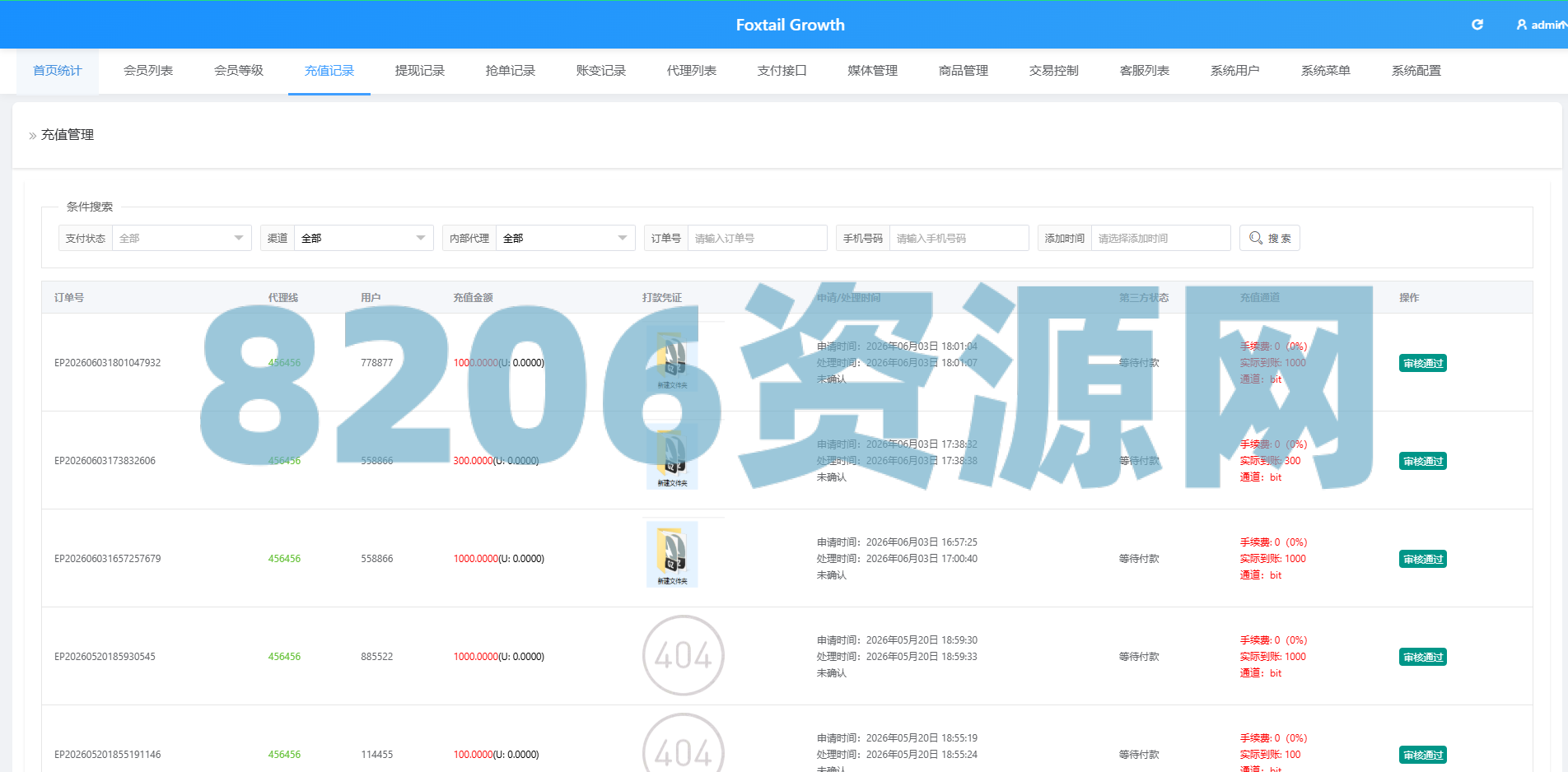Image resolution: width=1568 pixels, height=772 pixels.
Task: Open payment proof thumbnail of first order
Action: click(x=672, y=358)
